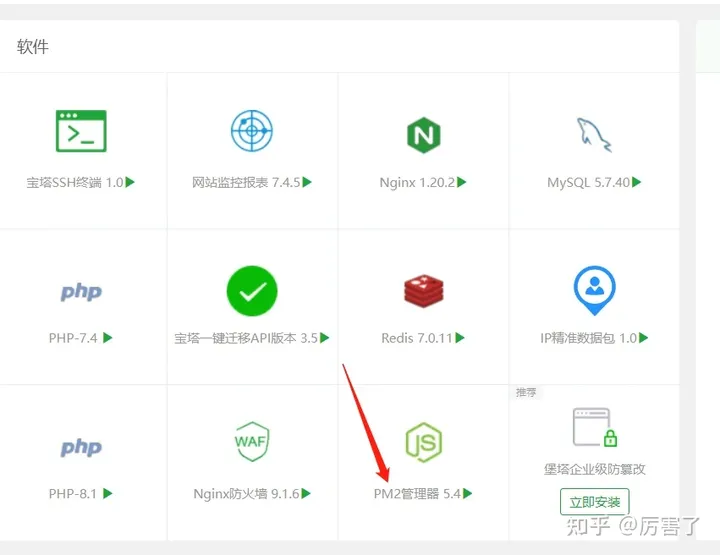Open the Nginx hexagon icon
Viewport: 720px width, 555px height.
tap(423, 135)
